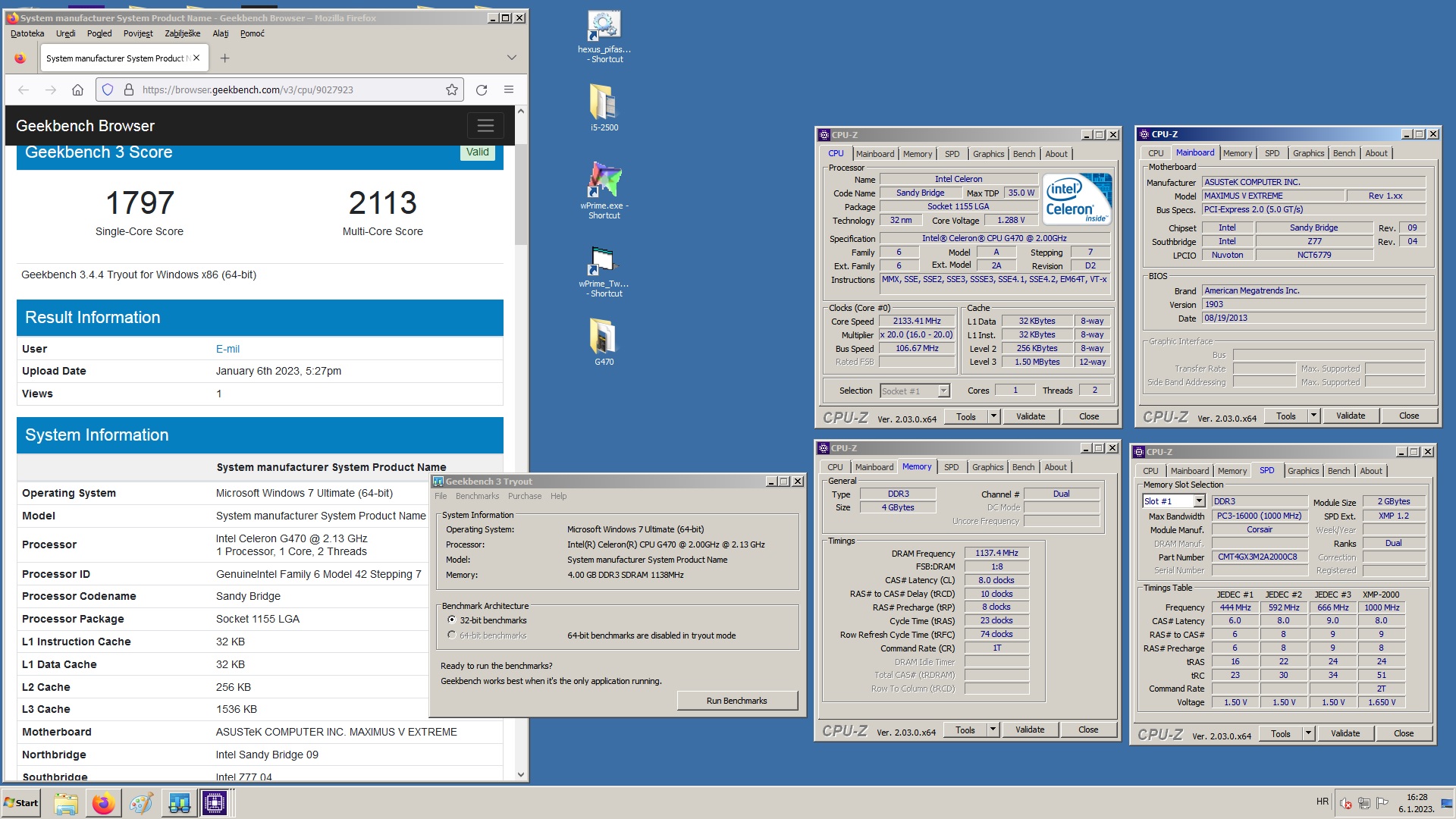Open Help menu in Geekbench 3

coord(558,496)
